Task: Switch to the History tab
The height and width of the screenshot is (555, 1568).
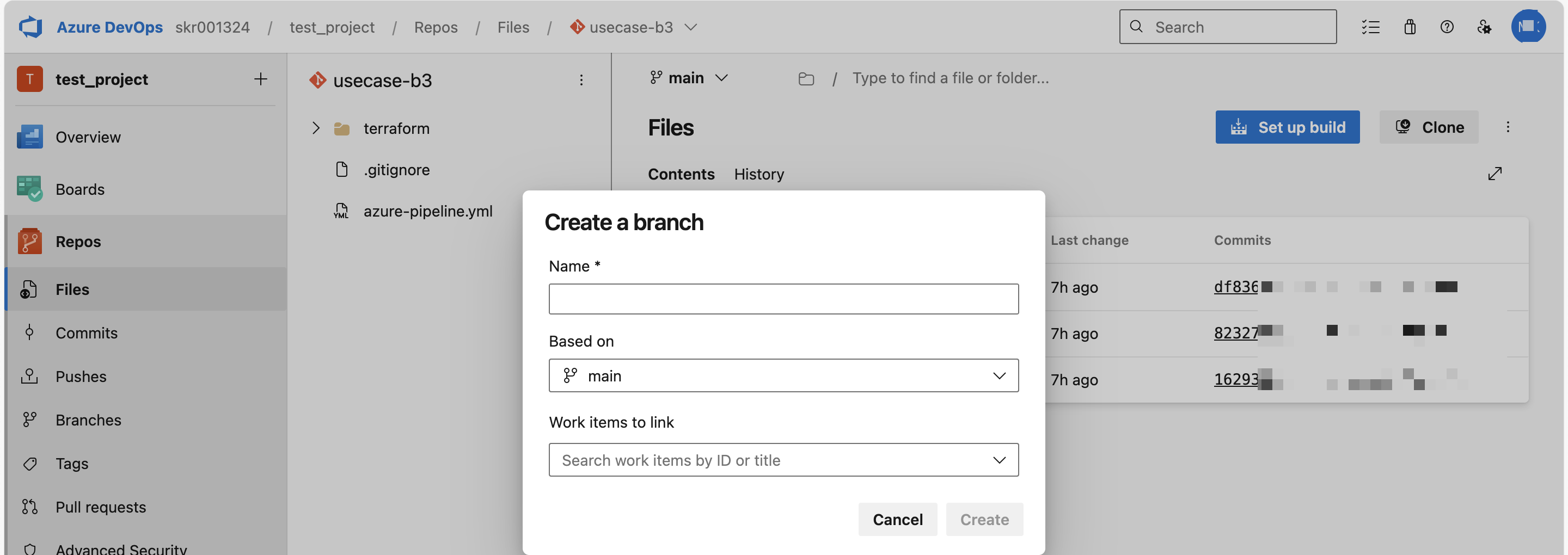Action: pos(758,174)
